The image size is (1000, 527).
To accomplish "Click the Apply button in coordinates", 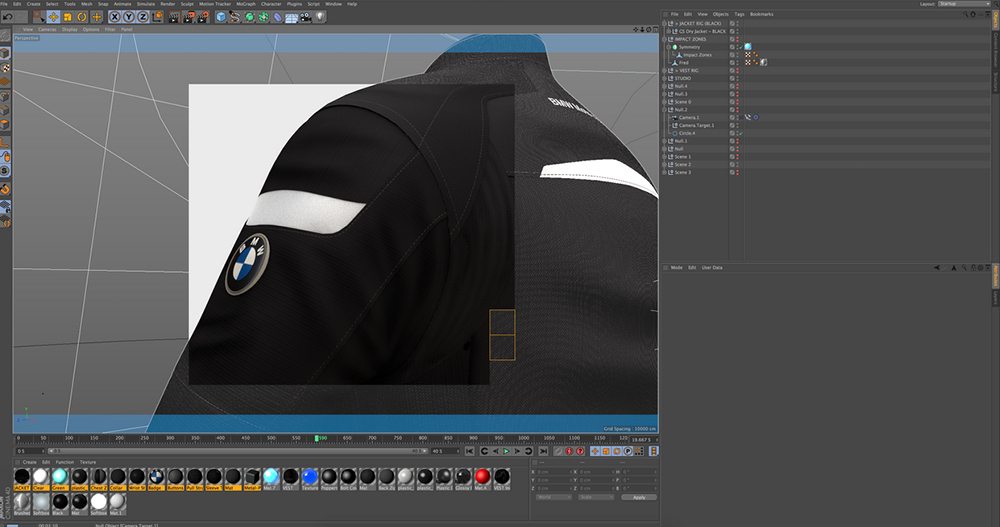I will click(639, 497).
